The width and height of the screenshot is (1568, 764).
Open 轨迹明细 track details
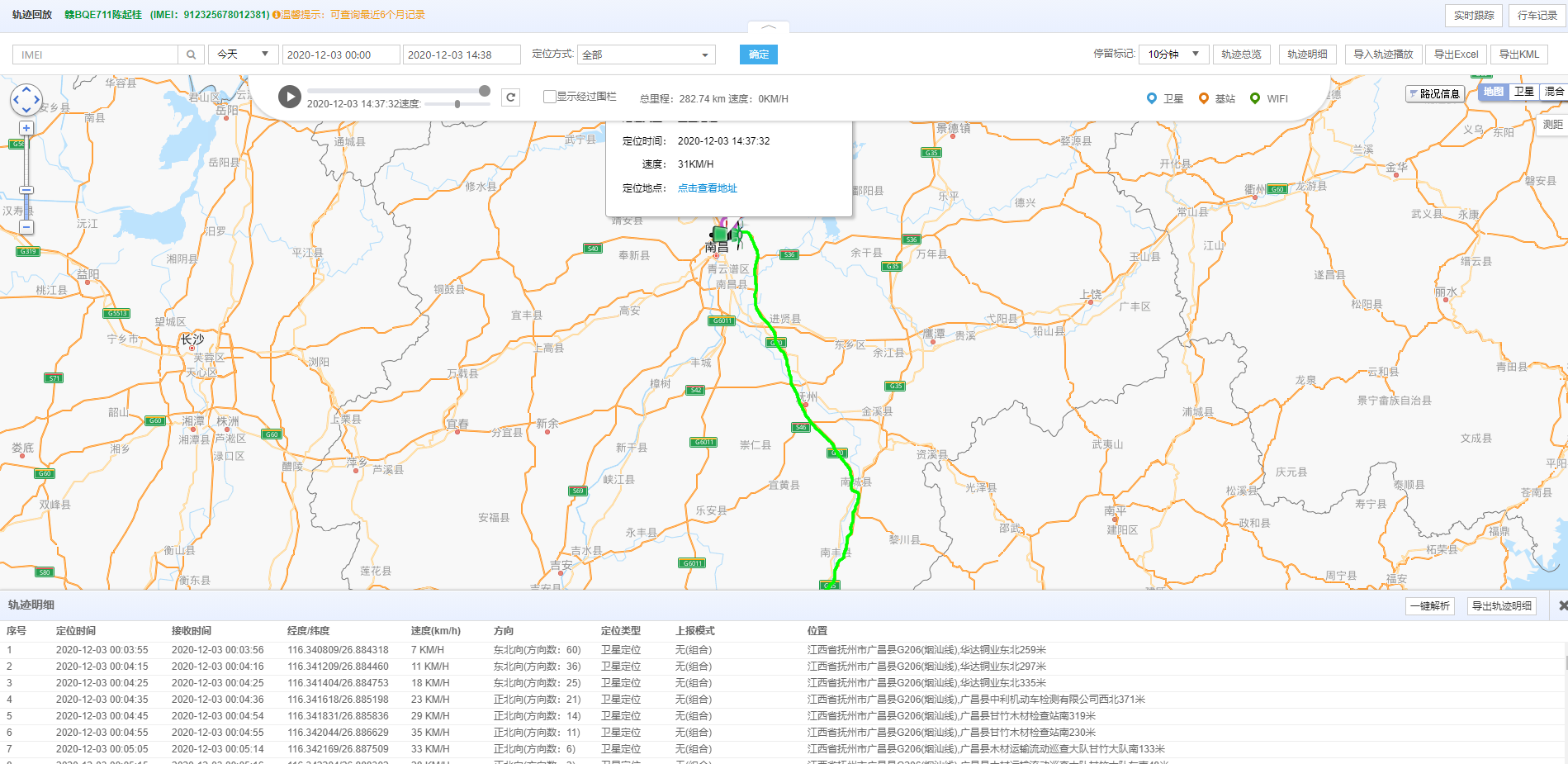click(x=1307, y=55)
